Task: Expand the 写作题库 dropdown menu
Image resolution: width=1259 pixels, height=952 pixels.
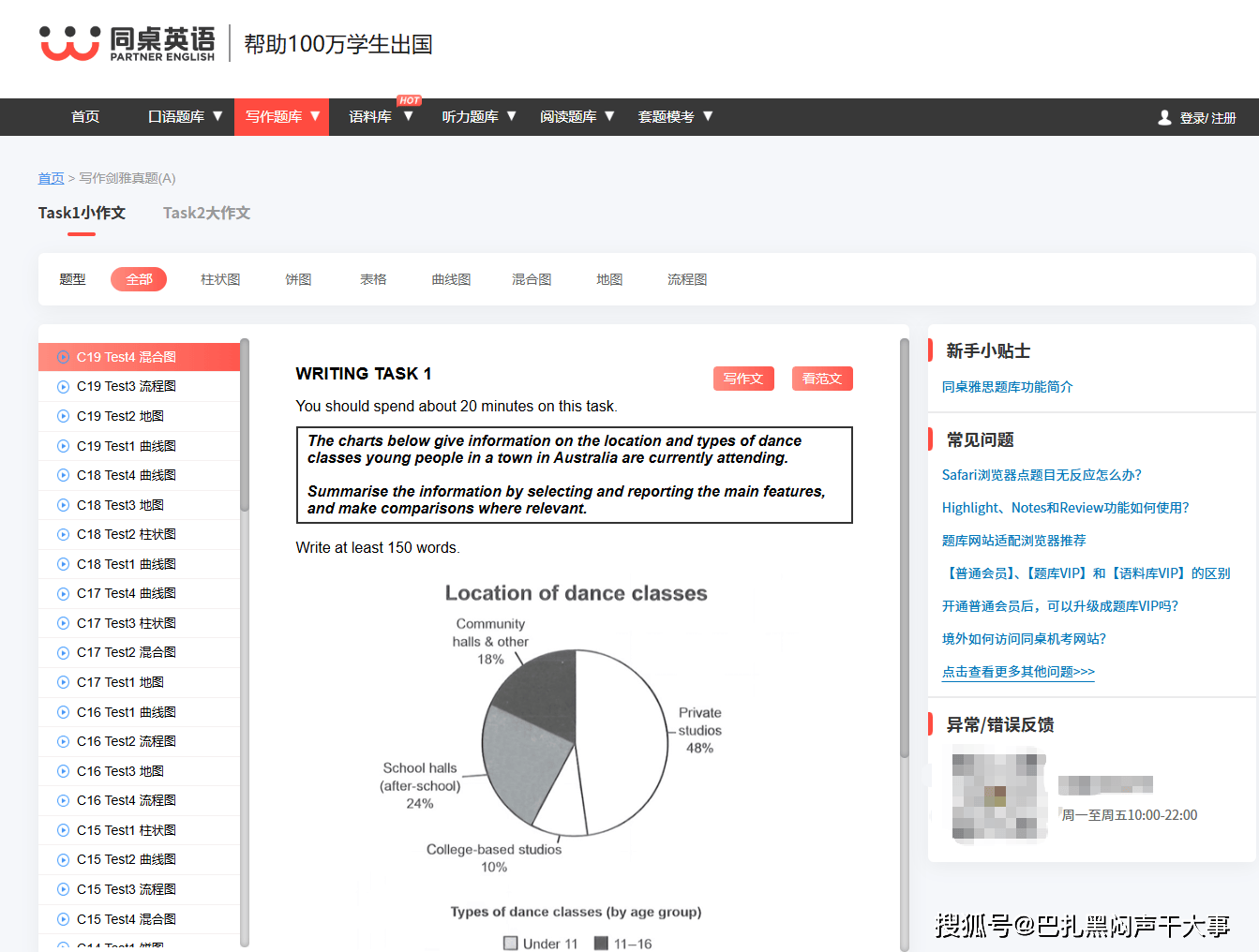Action: point(281,116)
